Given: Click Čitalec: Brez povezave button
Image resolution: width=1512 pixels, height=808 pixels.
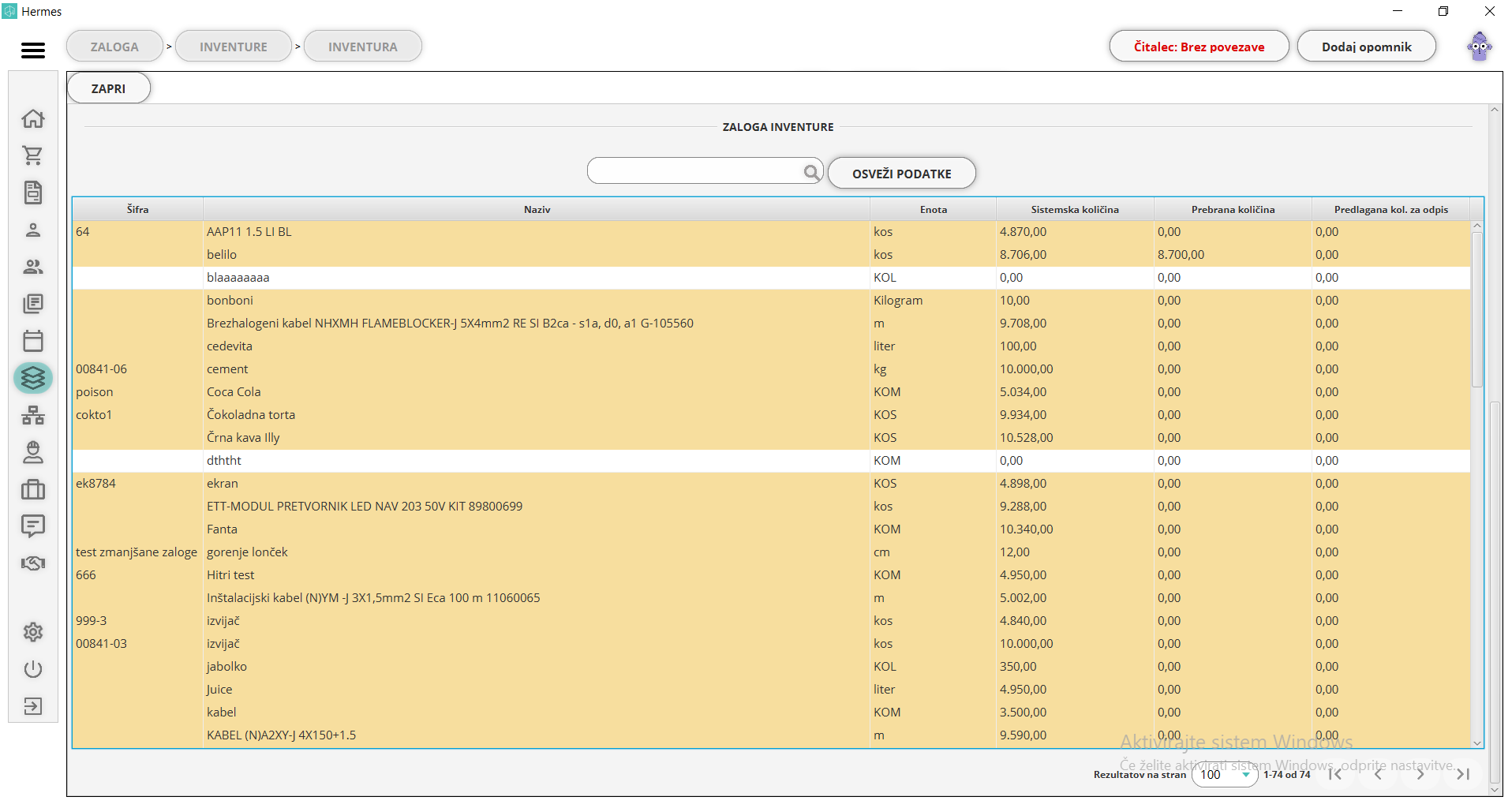Looking at the screenshot, I should coord(1199,47).
